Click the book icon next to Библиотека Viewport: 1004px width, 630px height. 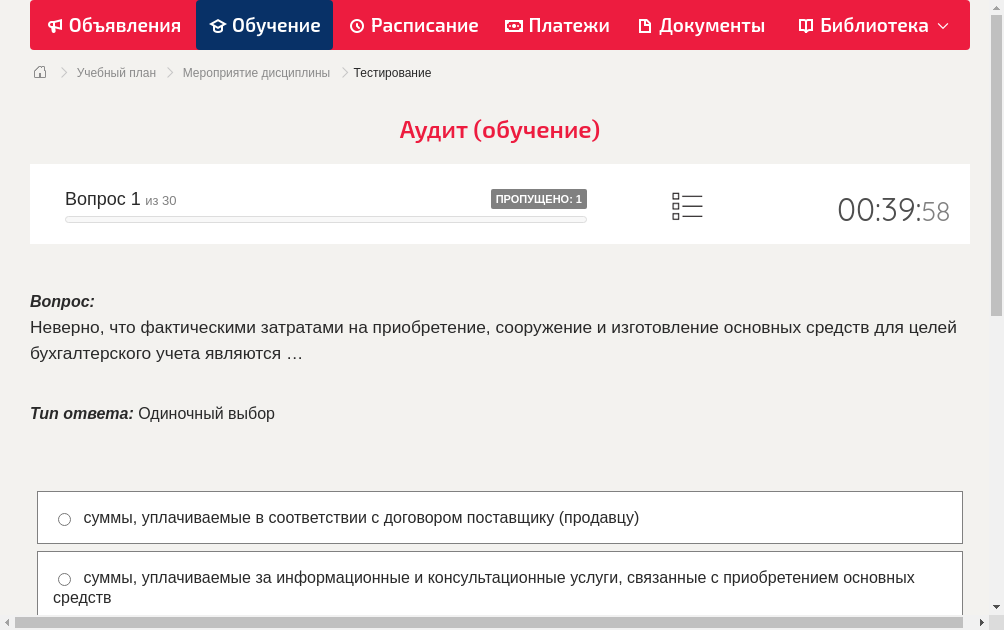point(804,25)
